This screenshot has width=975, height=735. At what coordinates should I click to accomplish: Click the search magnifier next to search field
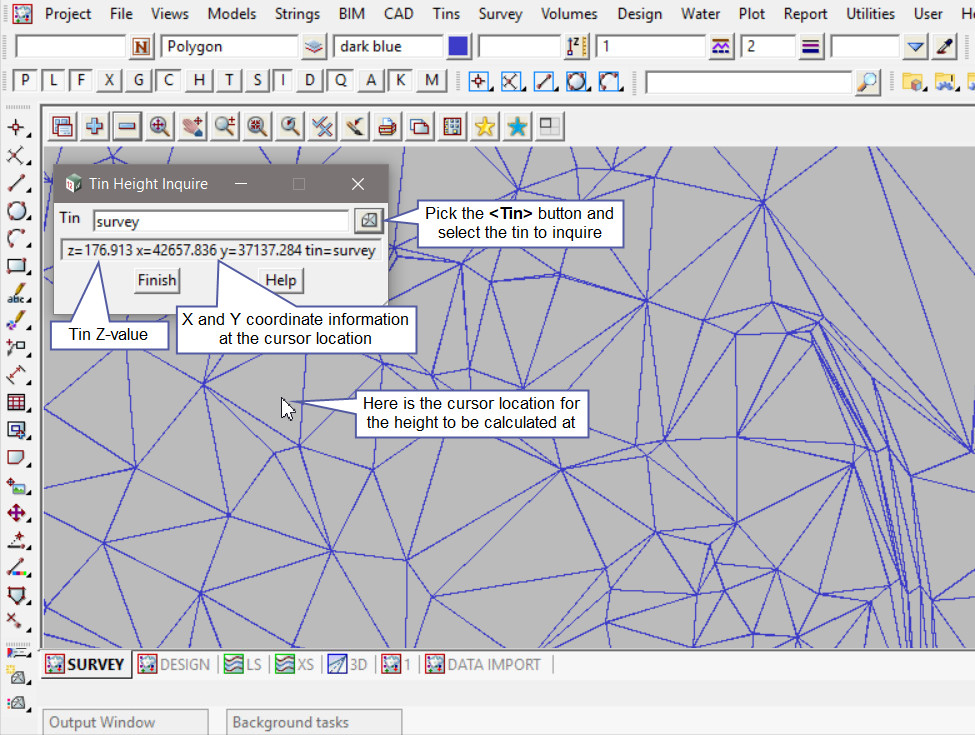pyautogui.click(x=868, y=82)
